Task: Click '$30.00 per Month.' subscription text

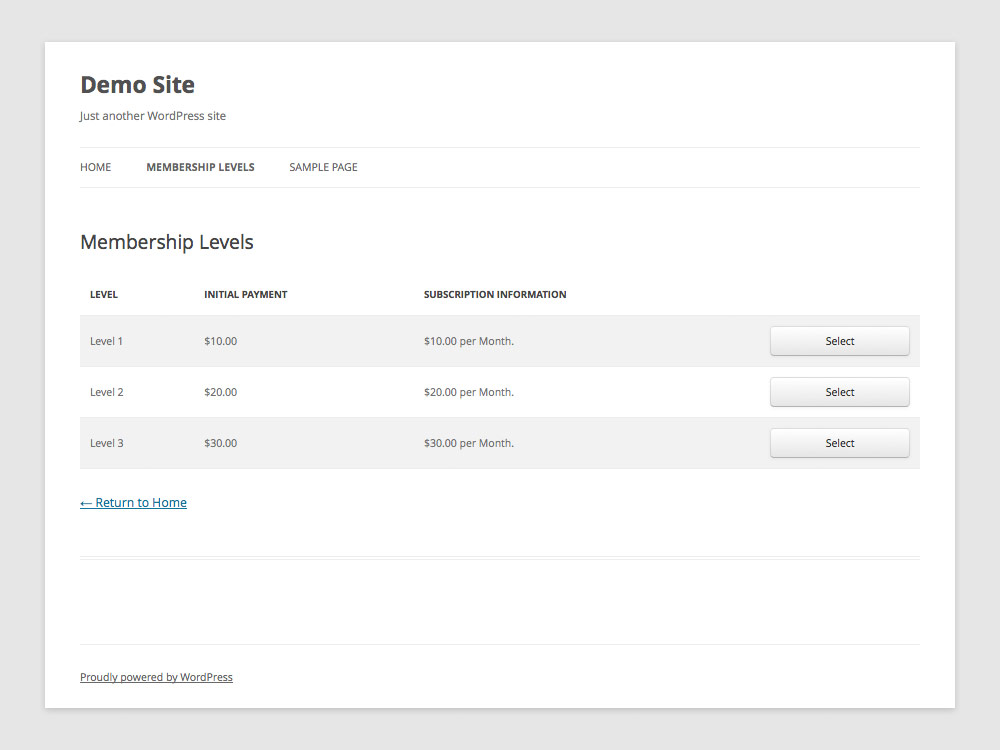Action: 469,443
